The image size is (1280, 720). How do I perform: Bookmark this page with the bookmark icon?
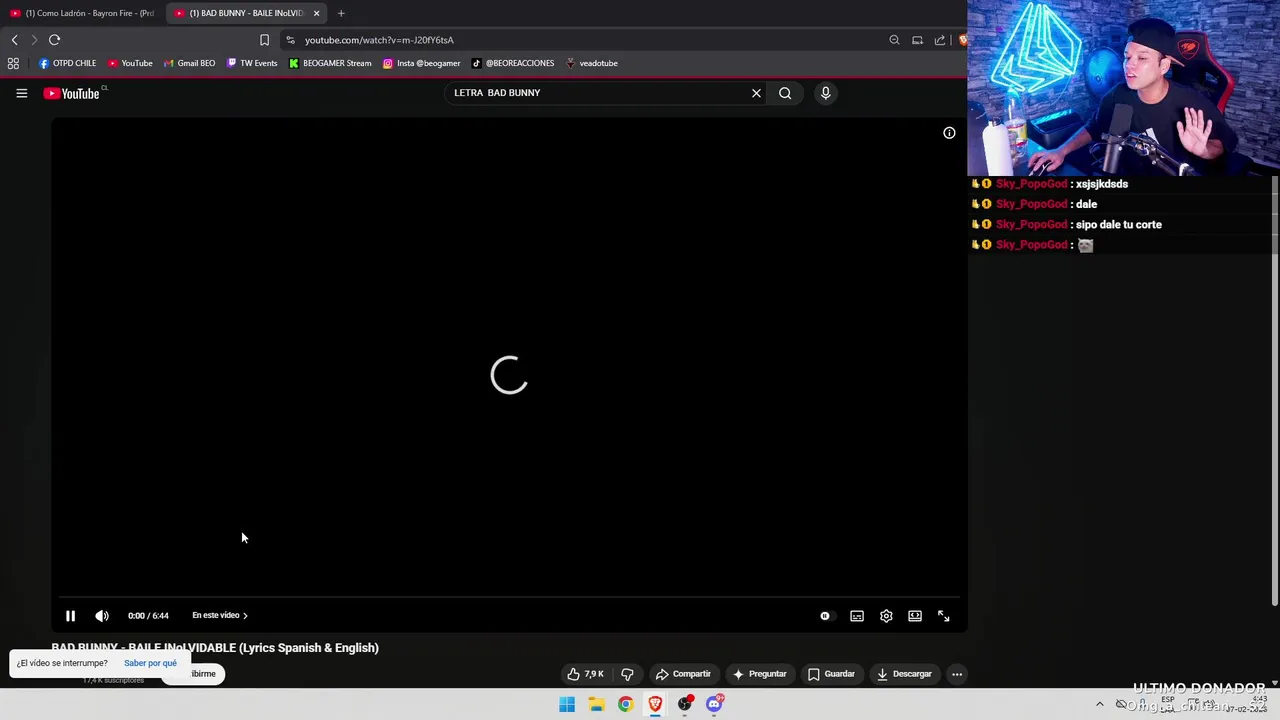point(264,40)
